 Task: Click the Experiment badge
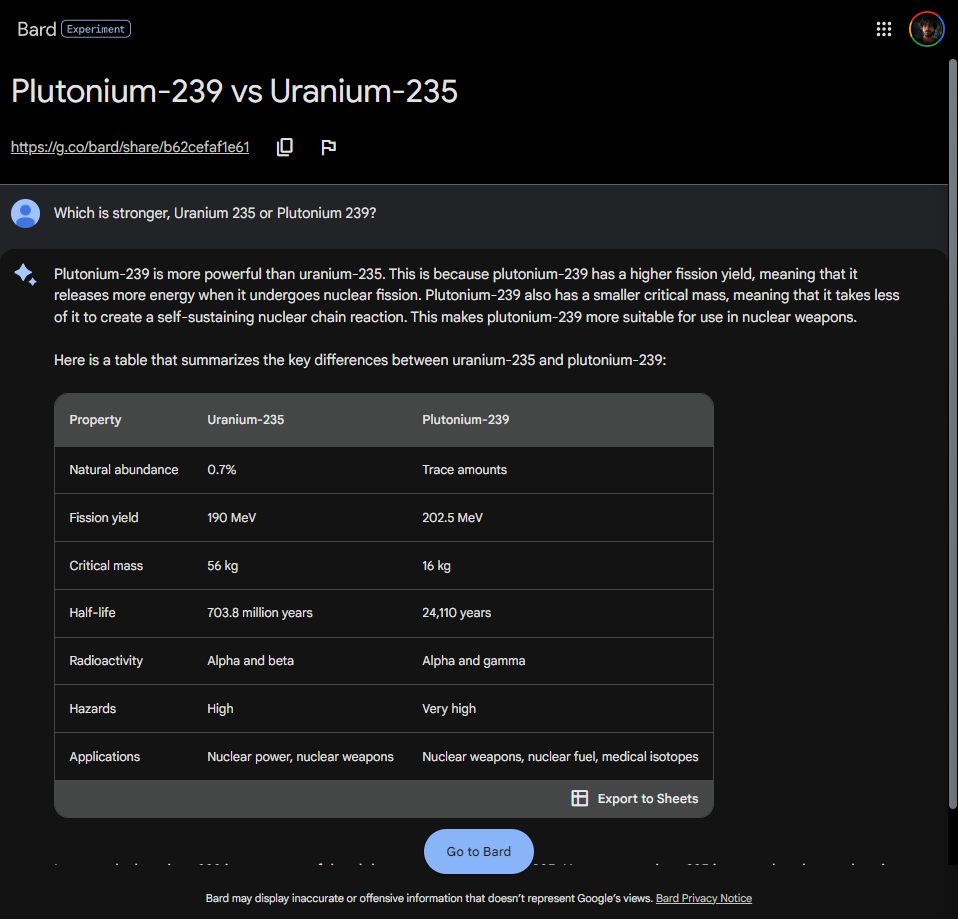[x=96, y=29]
